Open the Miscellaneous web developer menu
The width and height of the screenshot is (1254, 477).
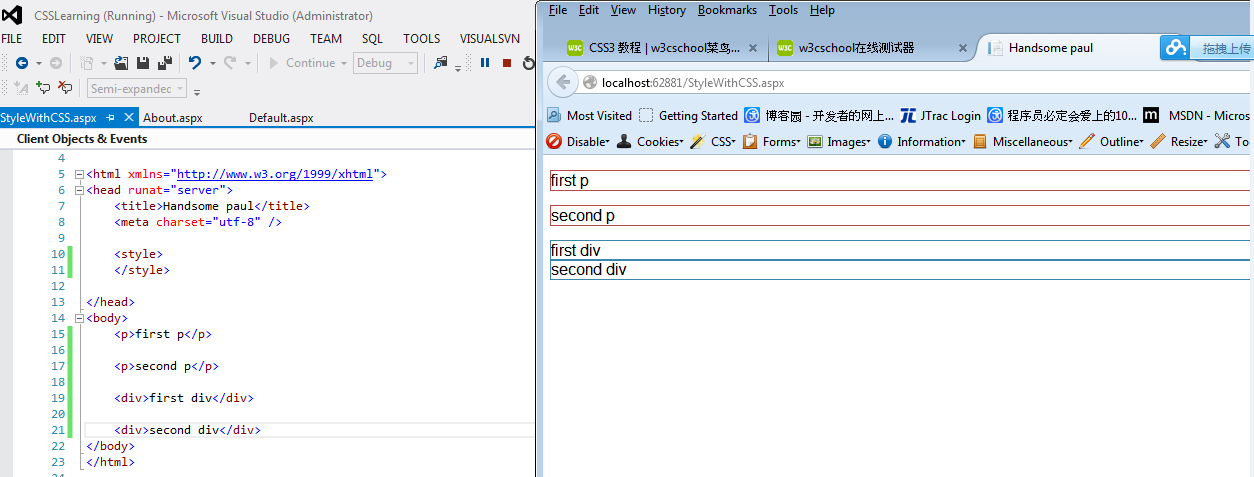click(1023, 142)
